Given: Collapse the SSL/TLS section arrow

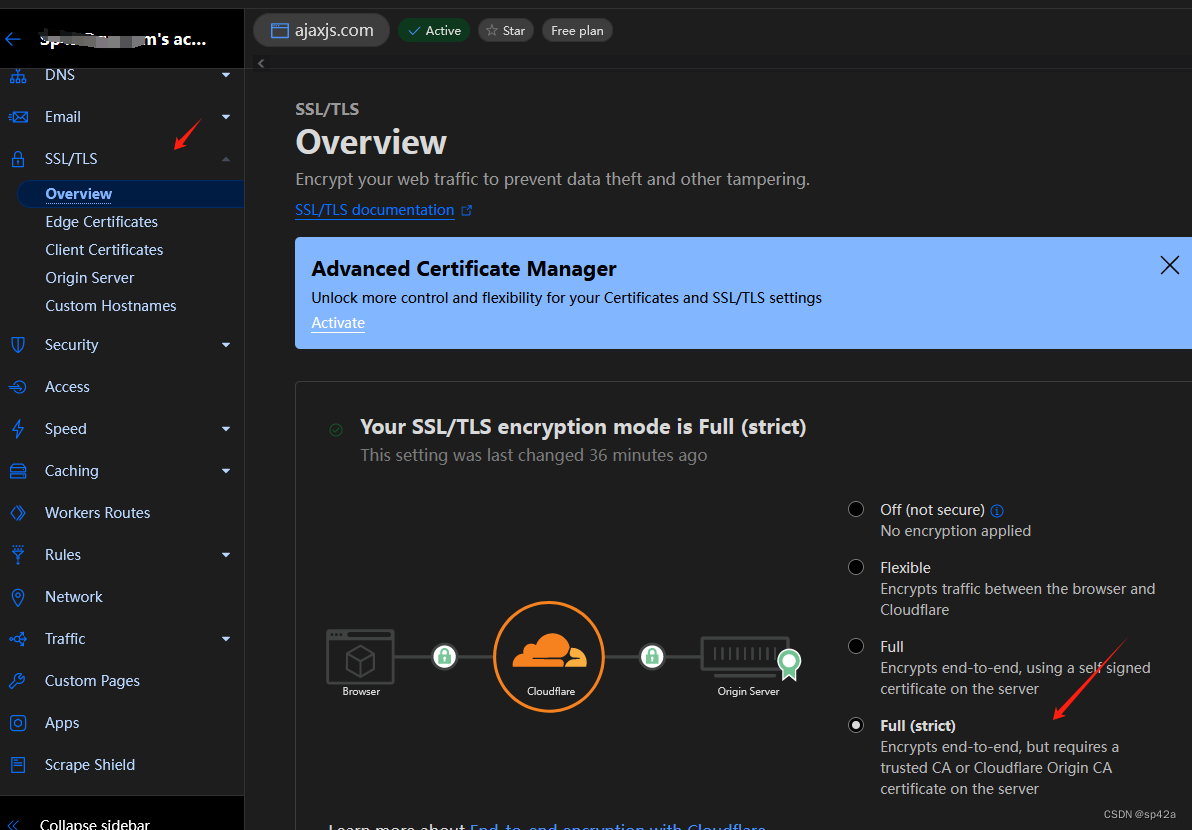Looking at the screenshot, I should click(x=226, y=159).
